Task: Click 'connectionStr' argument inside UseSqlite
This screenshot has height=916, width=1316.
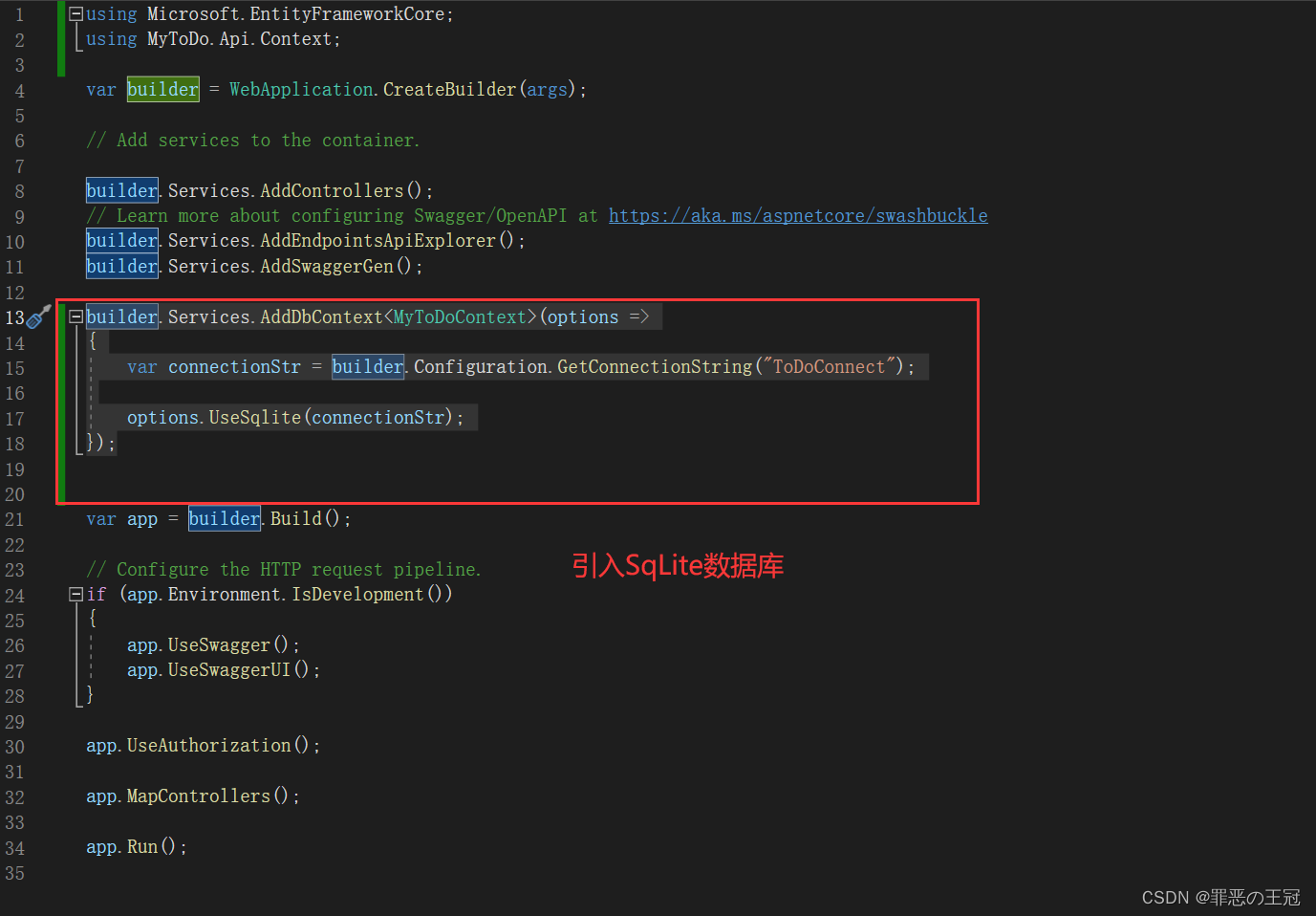Action: (x=378, y=417)
